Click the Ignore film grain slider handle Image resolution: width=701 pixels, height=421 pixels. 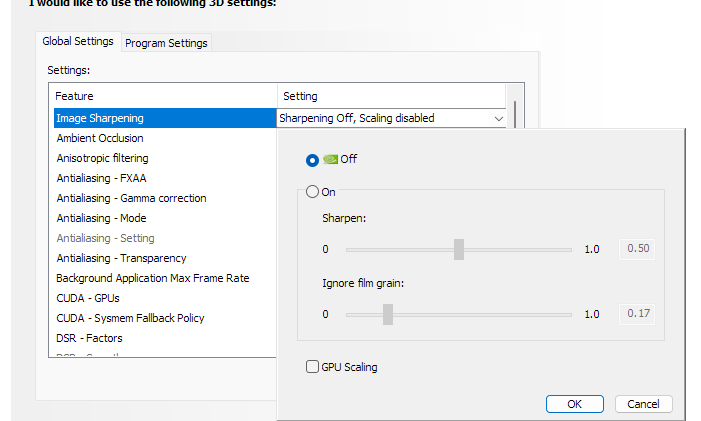pos(387,314)
